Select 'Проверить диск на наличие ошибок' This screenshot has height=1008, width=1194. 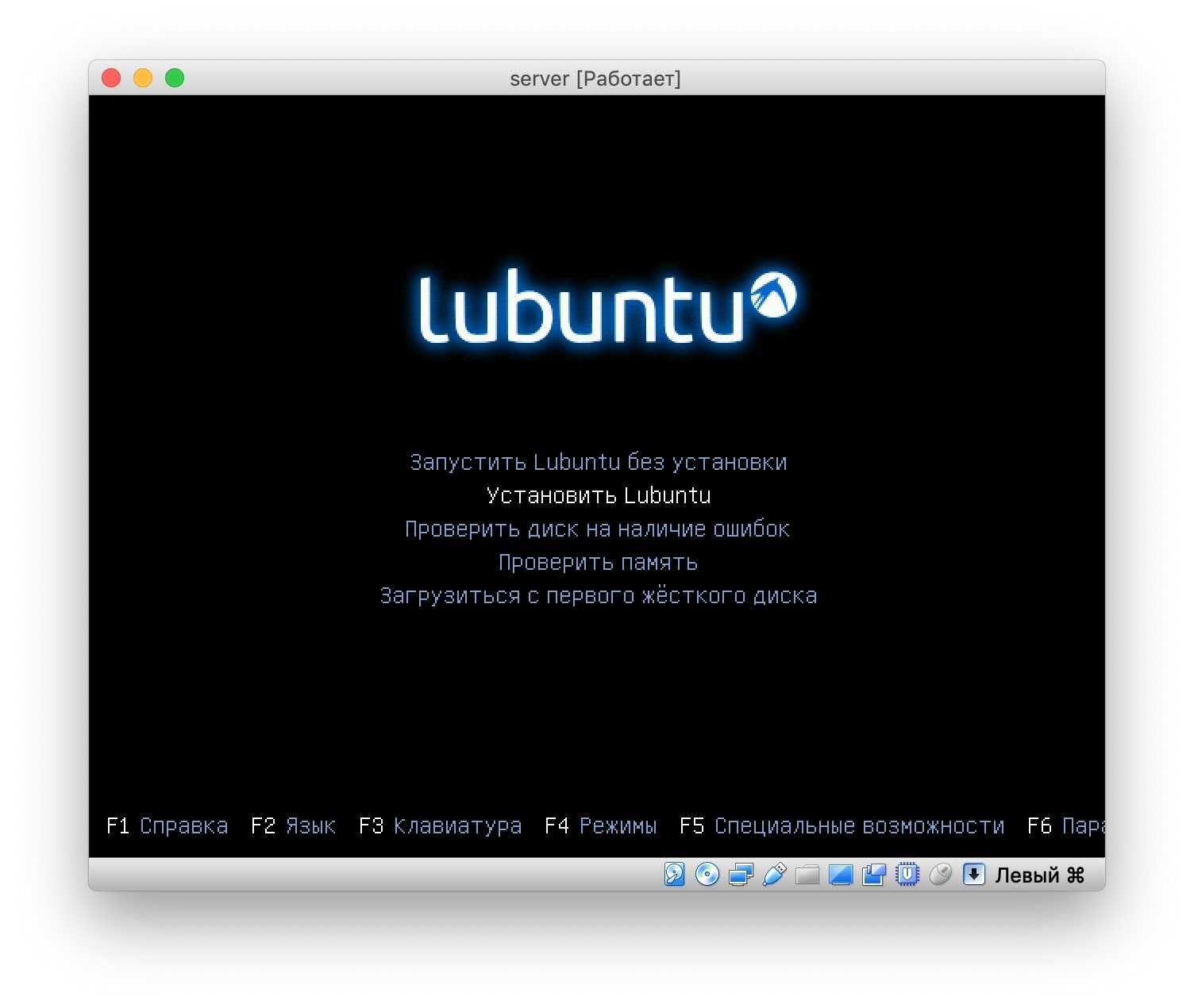597,529
